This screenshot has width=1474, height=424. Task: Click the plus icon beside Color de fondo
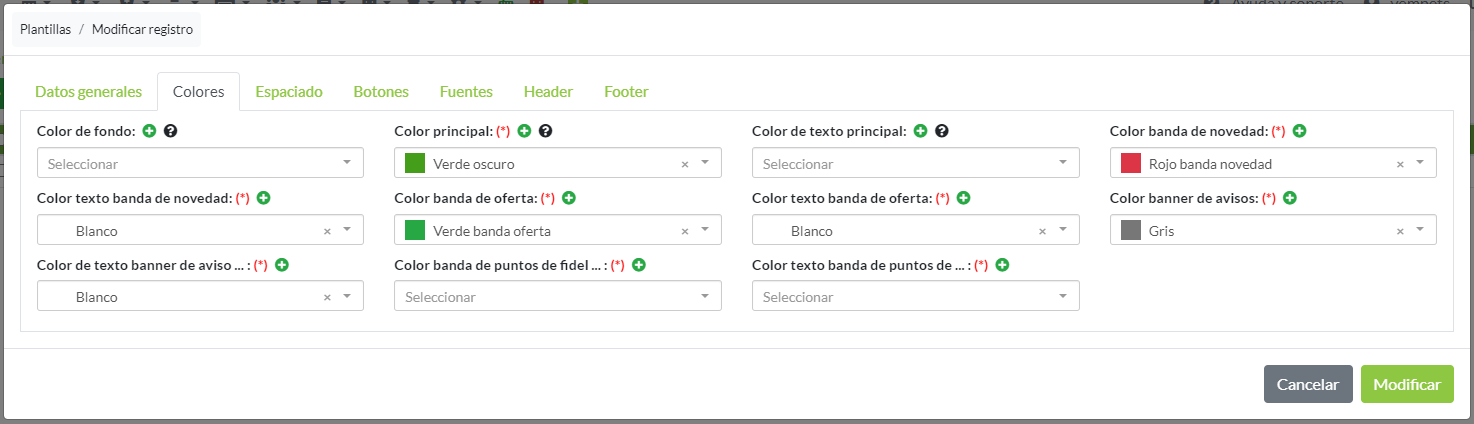point(150,131)
